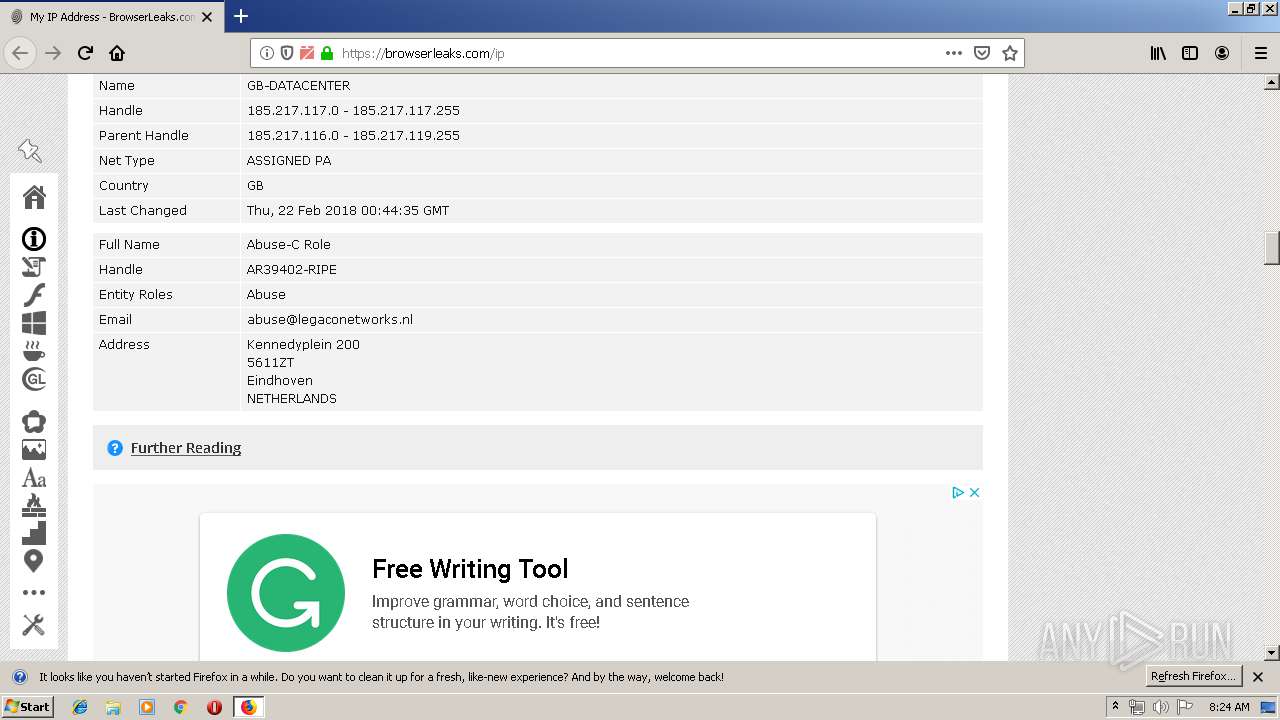The height and width of the screenshot is (720, 1280).
Task: Open the Windows logo Silverlight icon in sidebar
Action: click(34, 323)
